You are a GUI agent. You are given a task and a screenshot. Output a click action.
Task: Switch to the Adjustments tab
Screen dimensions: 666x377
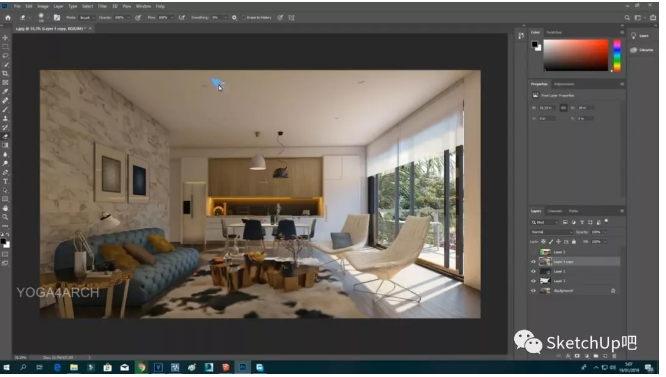564,84
